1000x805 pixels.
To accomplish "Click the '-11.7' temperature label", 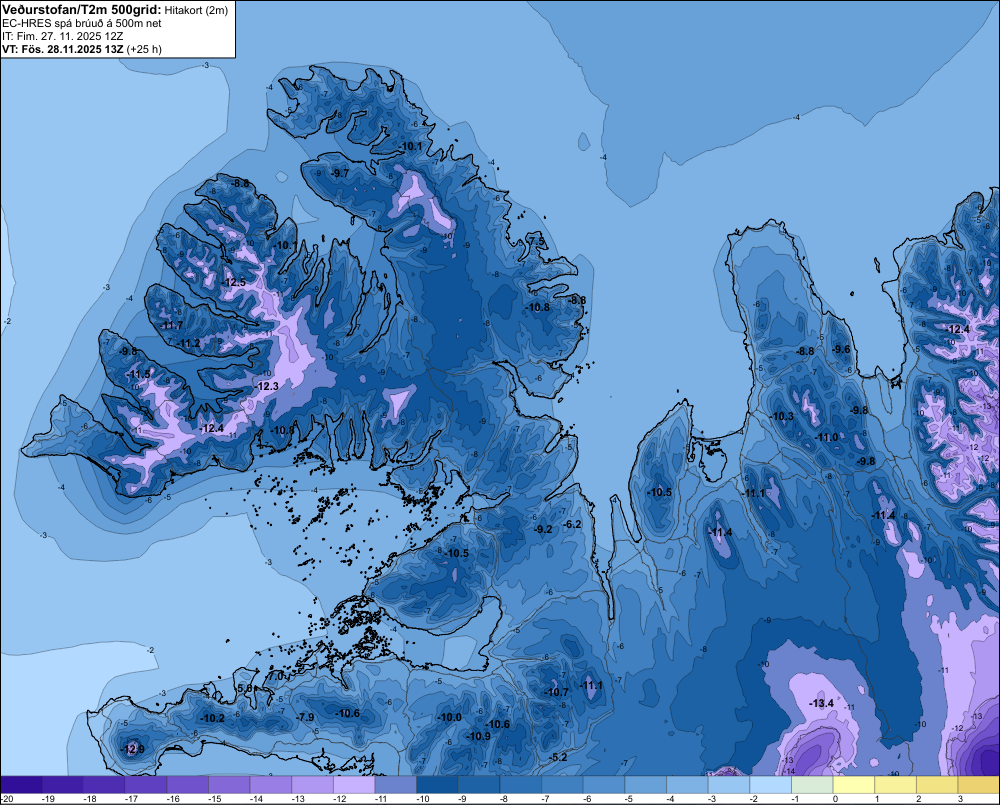I will pyautogui.click(x=172, y=325).
